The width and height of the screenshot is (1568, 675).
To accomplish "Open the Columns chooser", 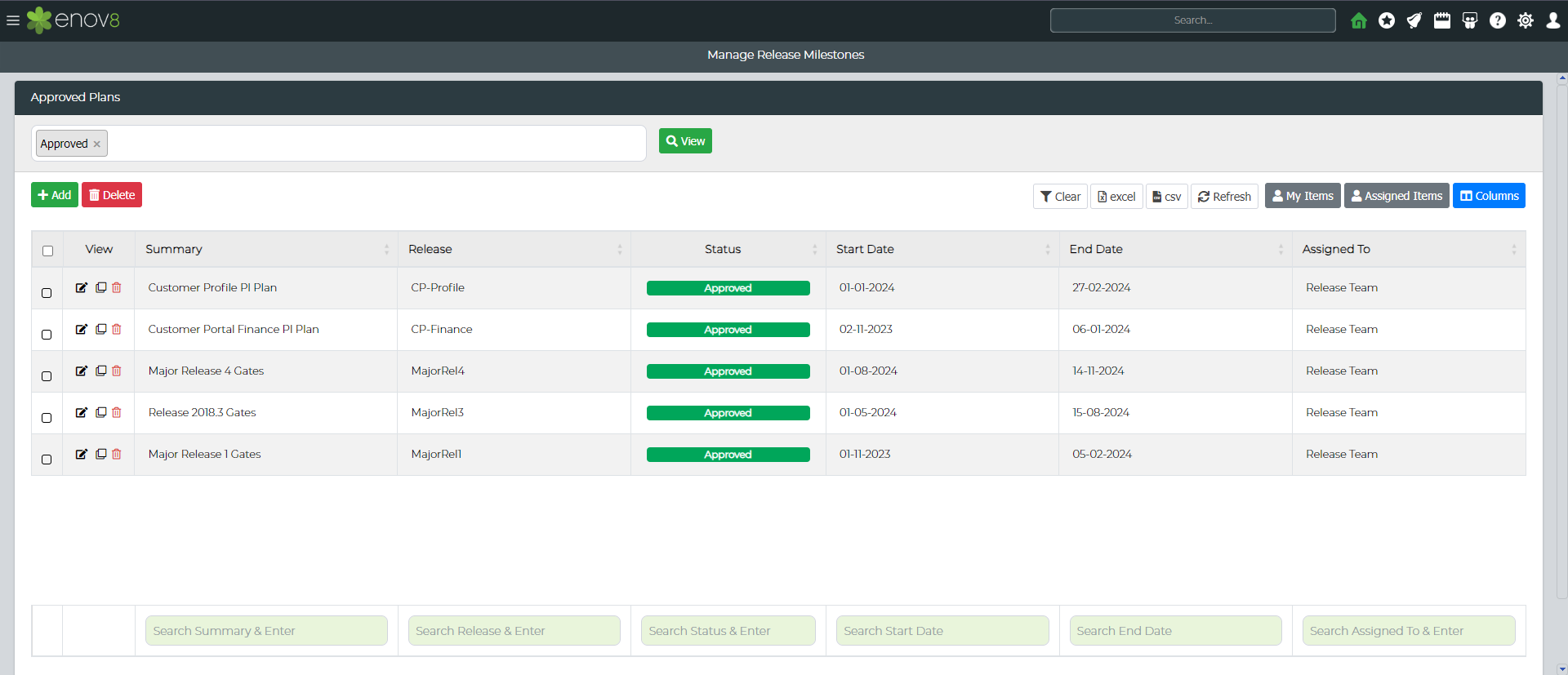I will [x=1489, y=195].
